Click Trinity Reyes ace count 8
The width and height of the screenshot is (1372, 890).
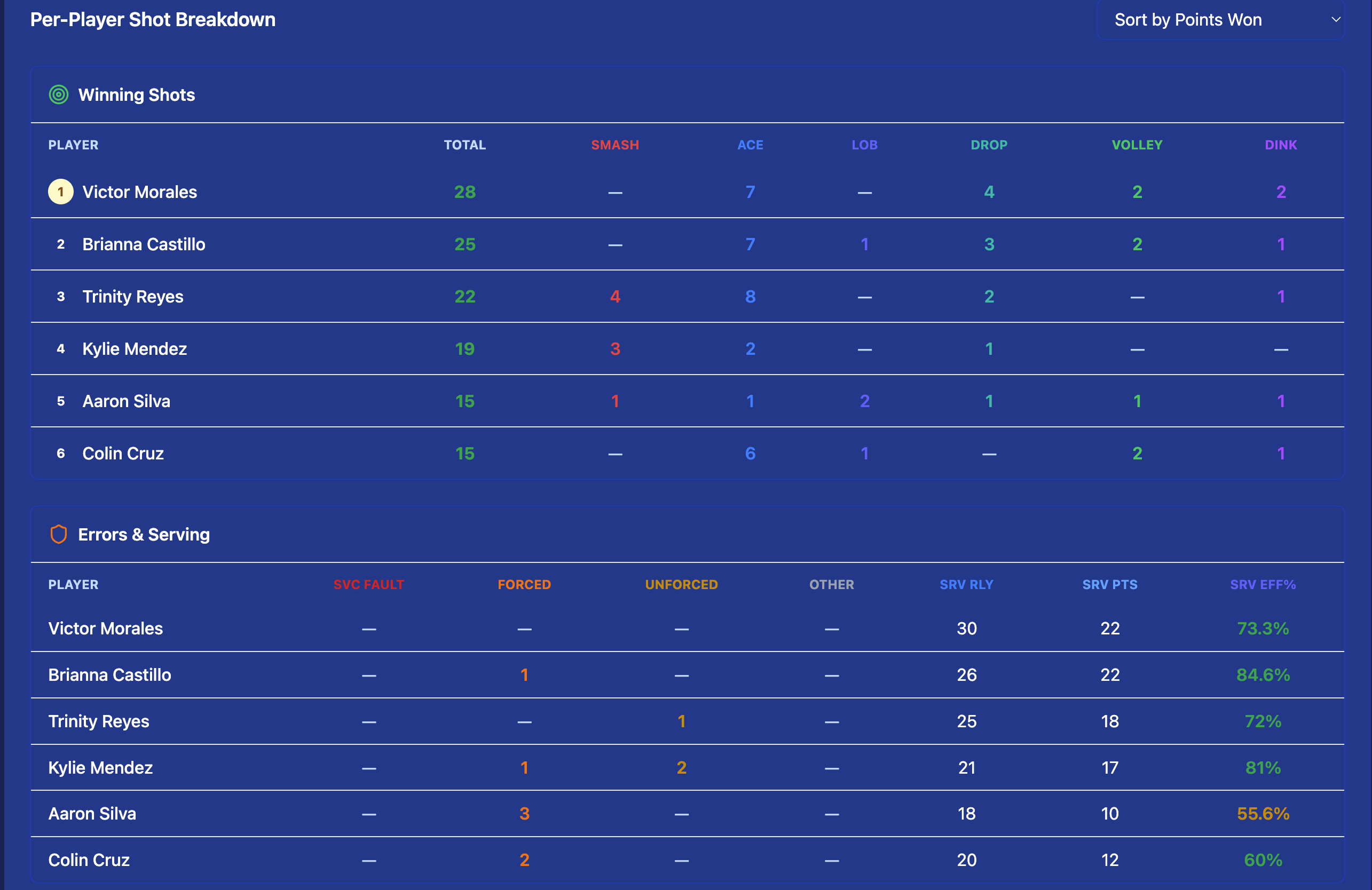750,297
